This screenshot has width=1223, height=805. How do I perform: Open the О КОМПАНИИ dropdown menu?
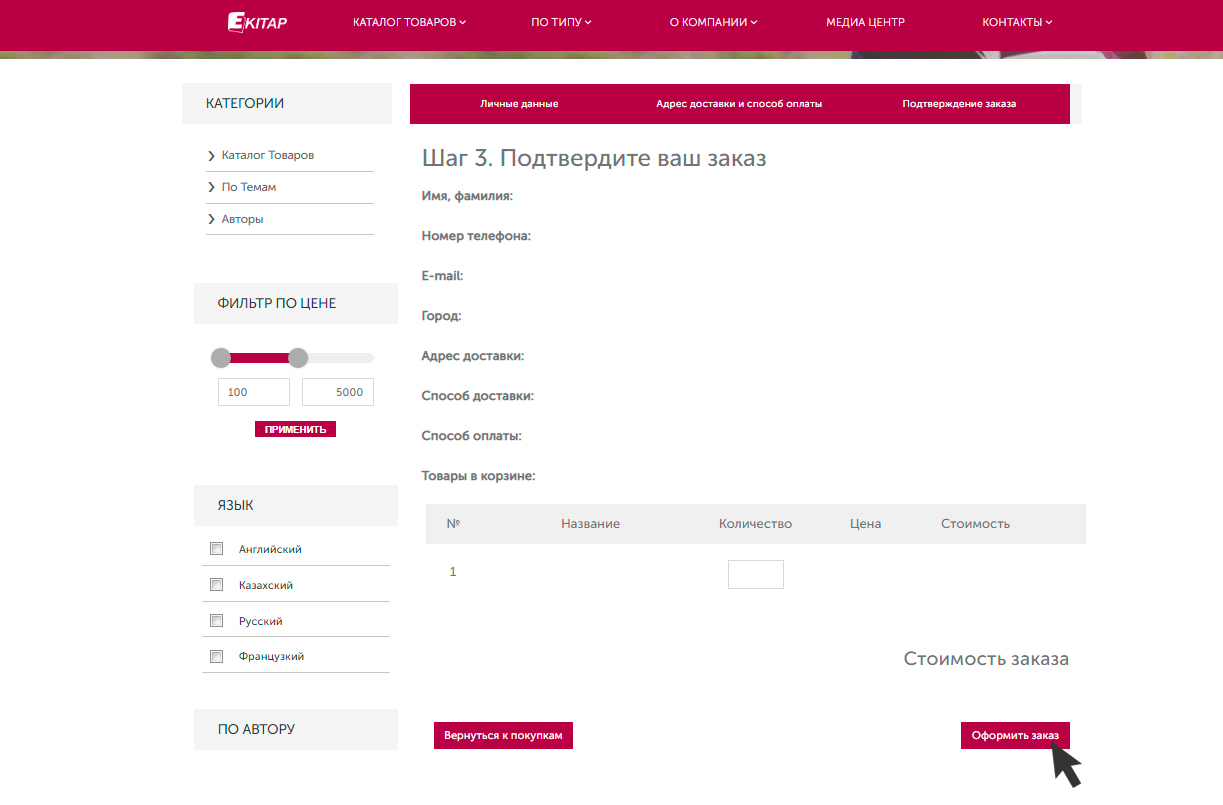click(x=713, y=22)
